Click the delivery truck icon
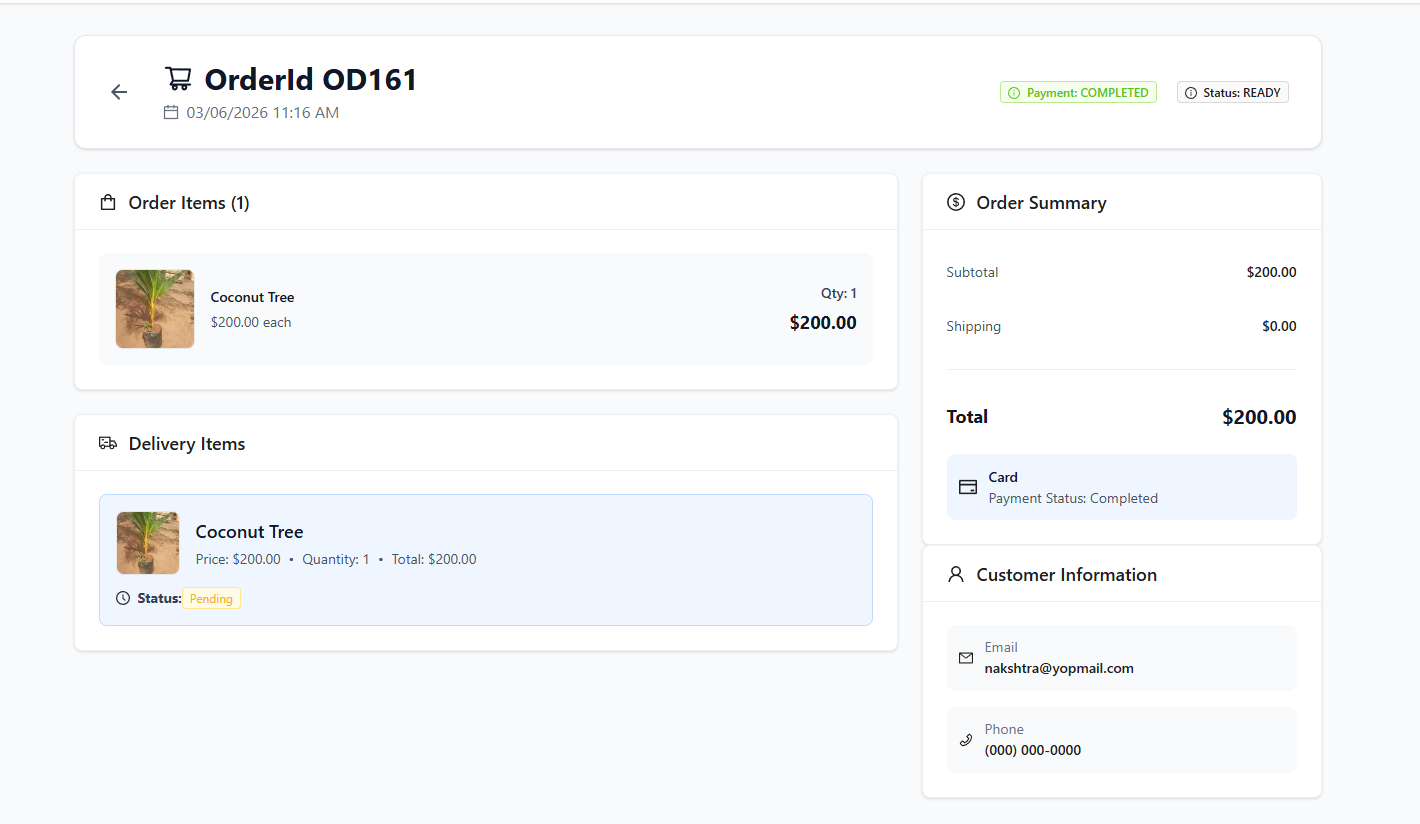This screenshot has height=824, width=1420. (x=108, y=443)
